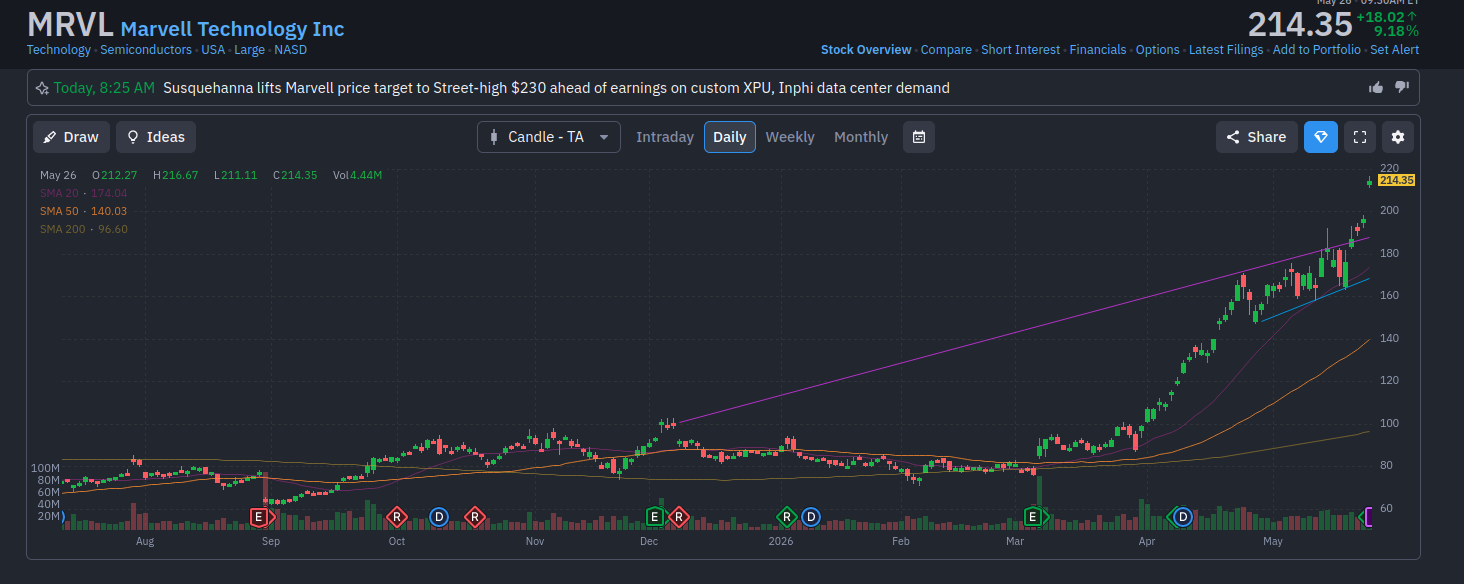Click the SMA 50 legend label
The image size is (1464, 584).
(83, 211)
